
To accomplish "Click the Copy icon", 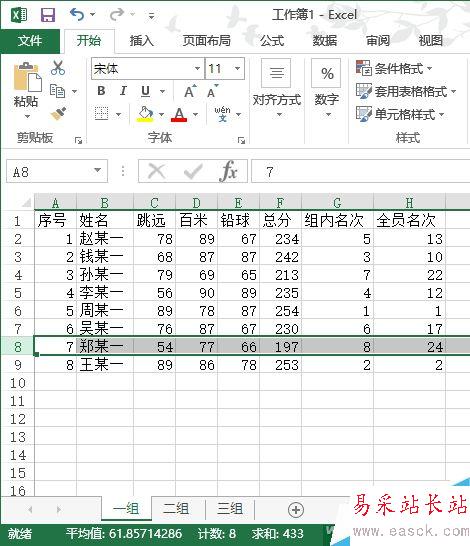I will [x=57, y=91].
